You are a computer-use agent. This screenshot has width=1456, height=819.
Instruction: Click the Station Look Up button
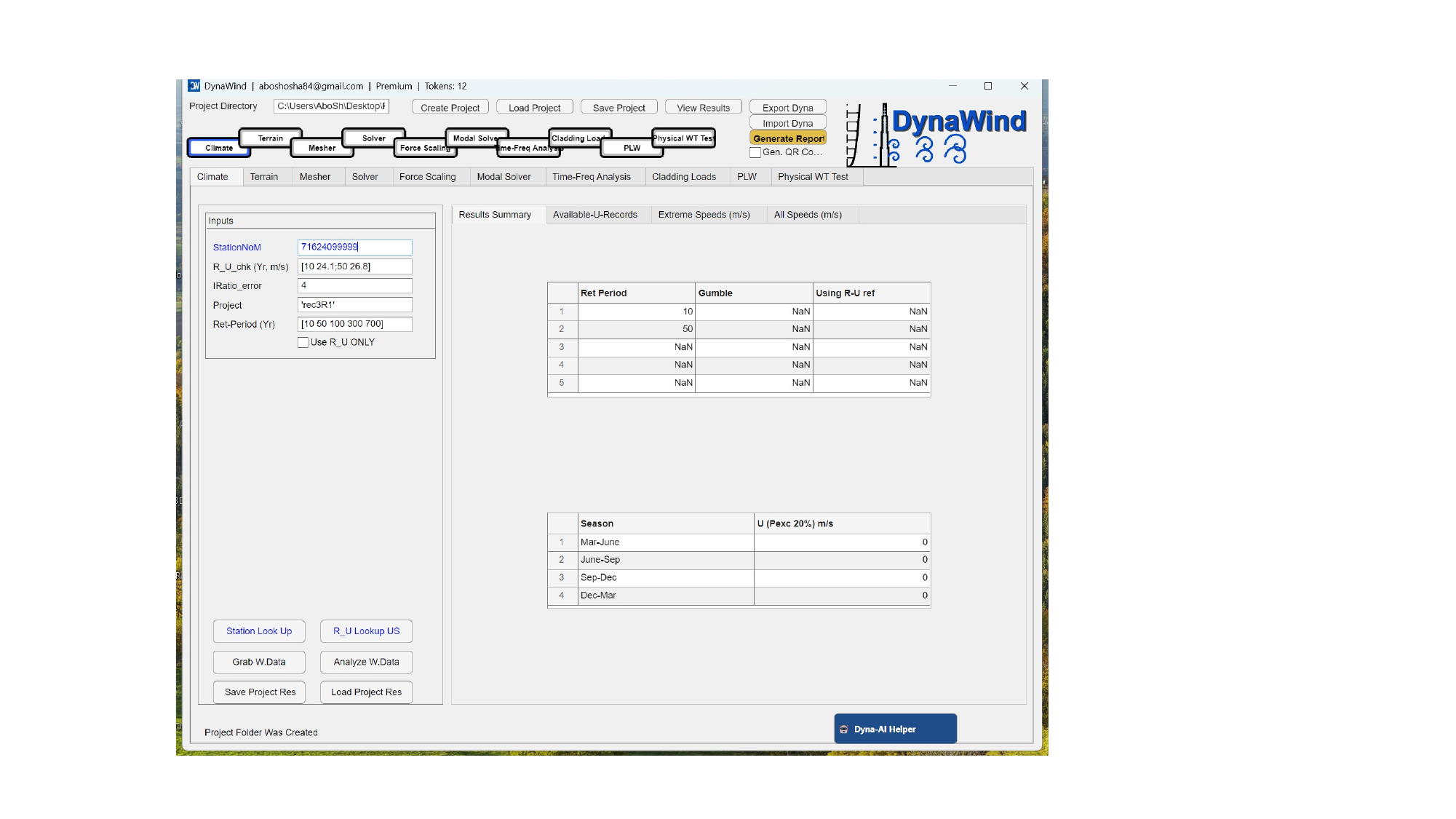point(259,631)
